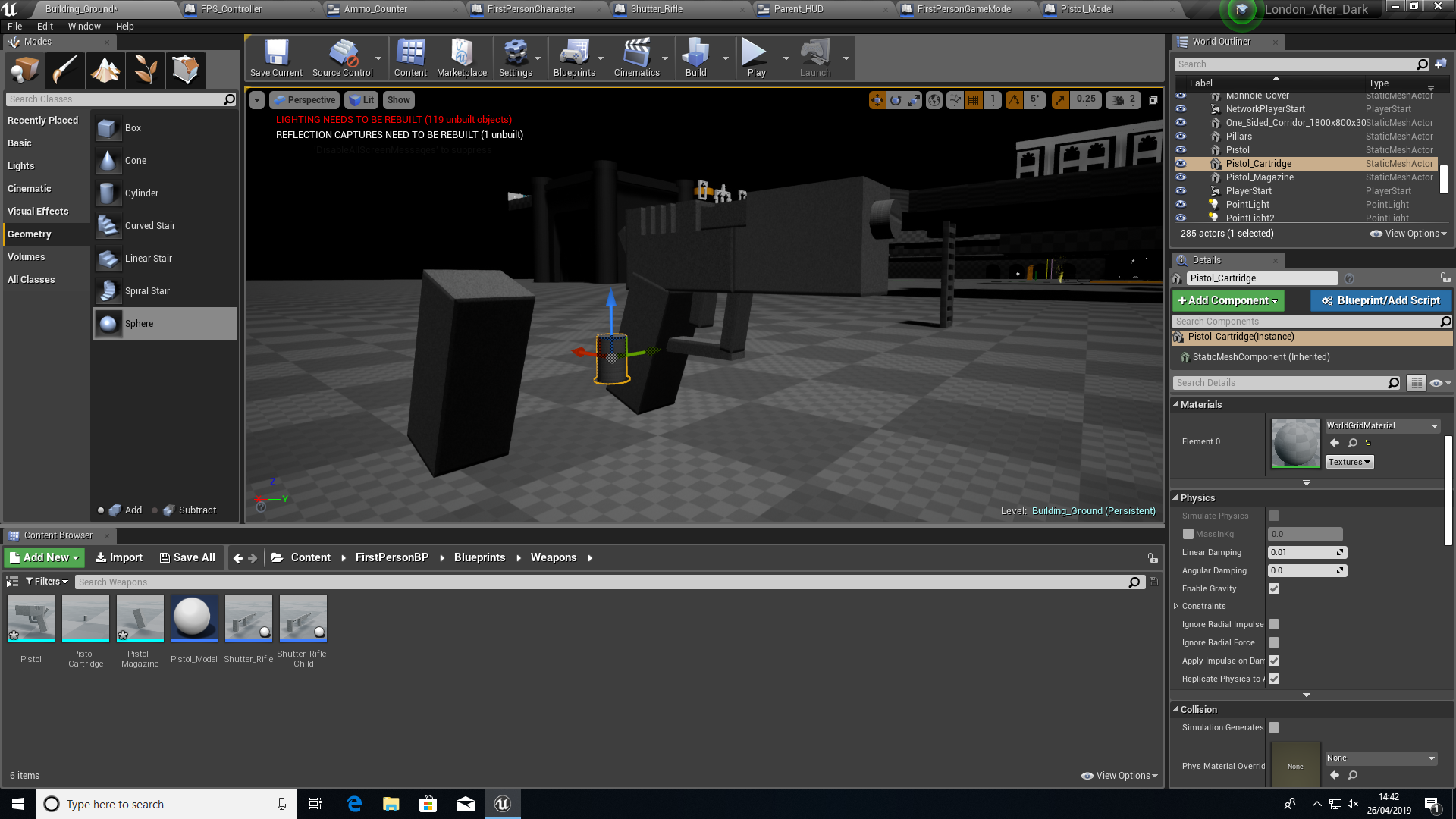
Task: Switch to the Shutter_Rifle tab
Action: tap(657, 9)
